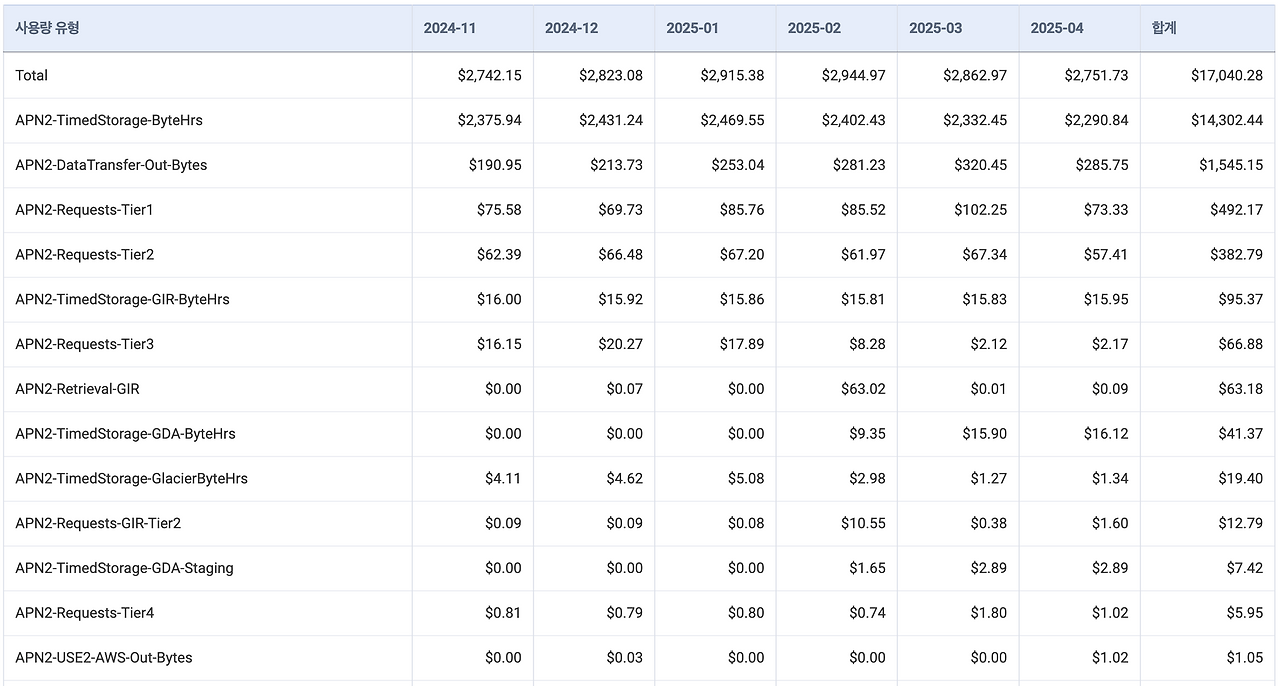Click the 2024-11 column header

[x=450, y=28]
